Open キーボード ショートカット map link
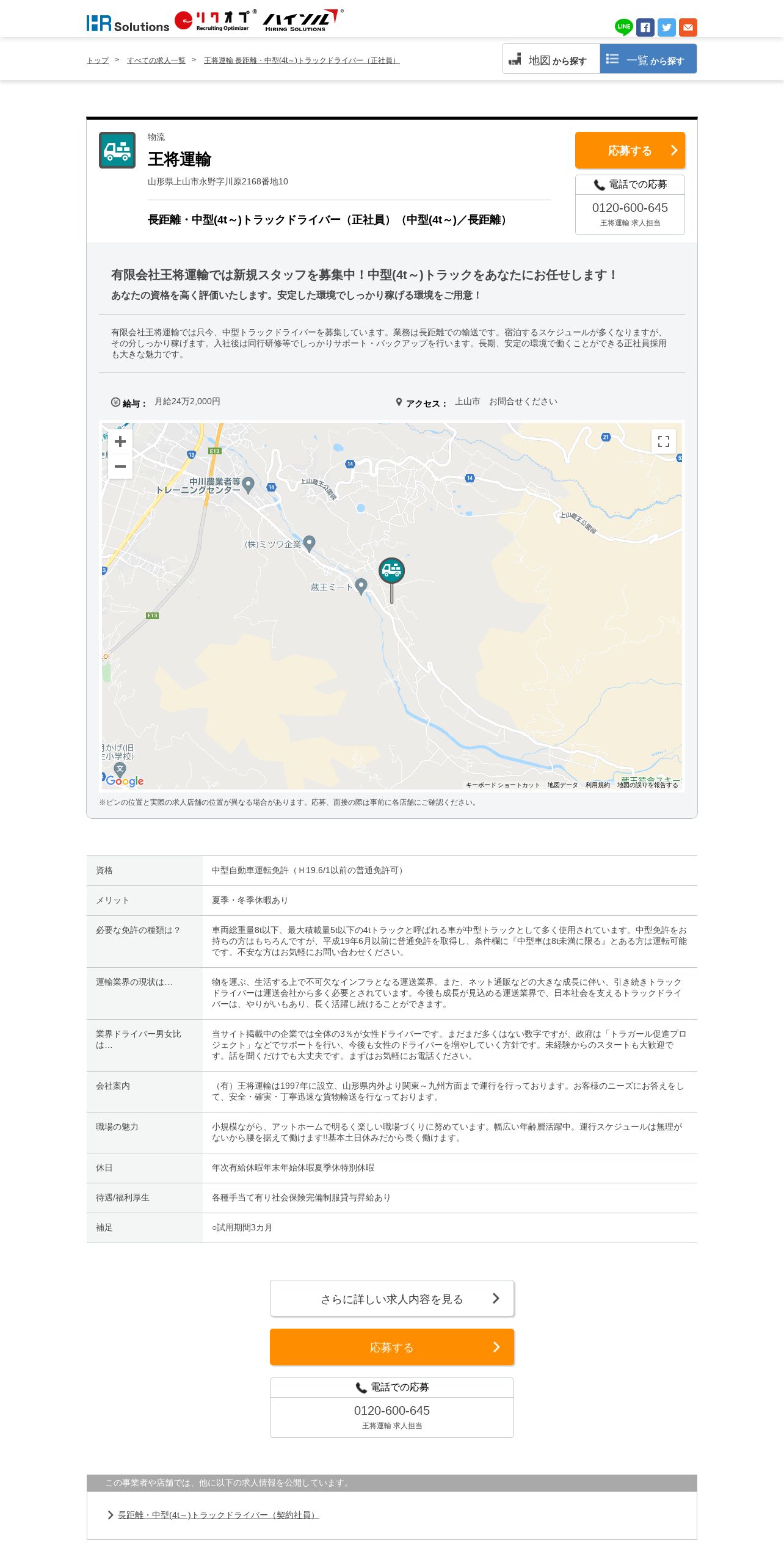Screen dimensions: 784x1568 pyautogui.click(x=503, y=785)
